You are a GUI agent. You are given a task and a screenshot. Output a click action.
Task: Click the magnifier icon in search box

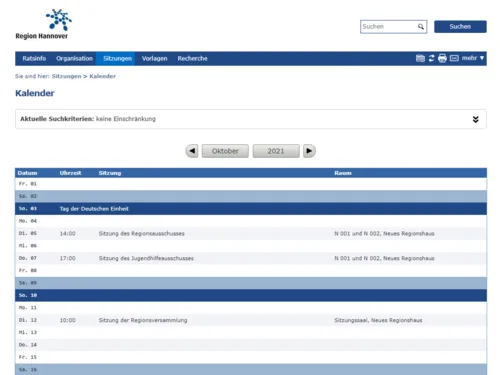(421, 27)
